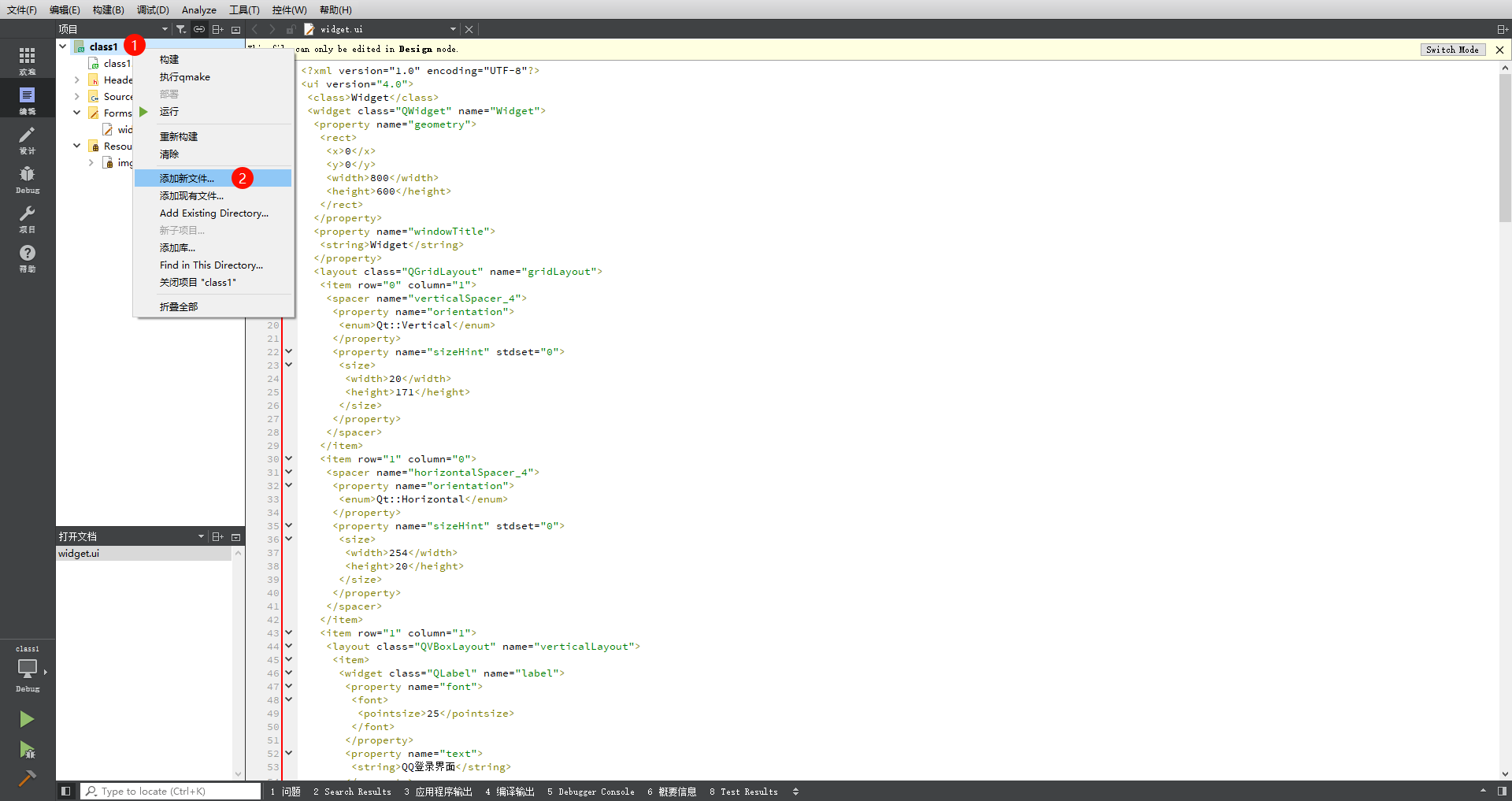Fold code block at line 30
This screenshot has width=1512, height=801.
(288, 458)
